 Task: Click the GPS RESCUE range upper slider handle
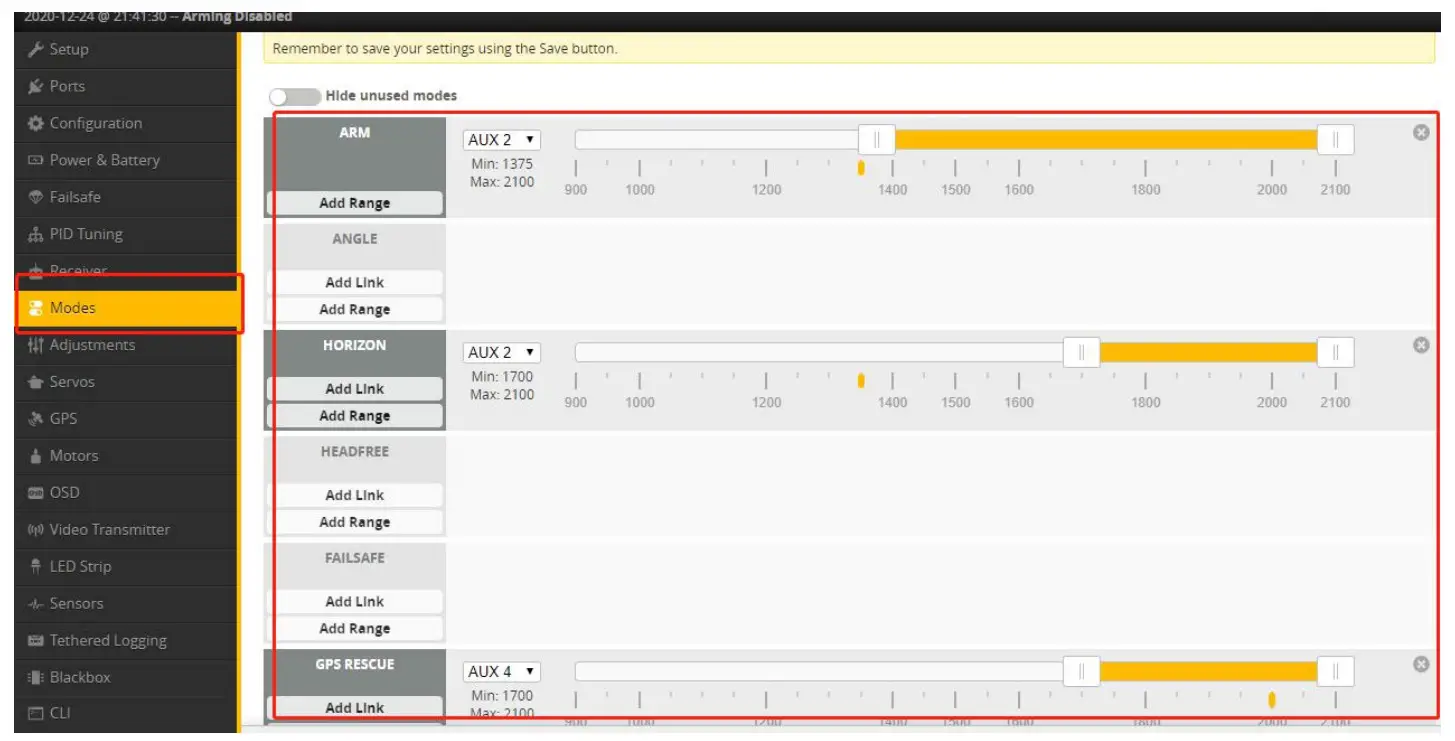(1335, 671)
